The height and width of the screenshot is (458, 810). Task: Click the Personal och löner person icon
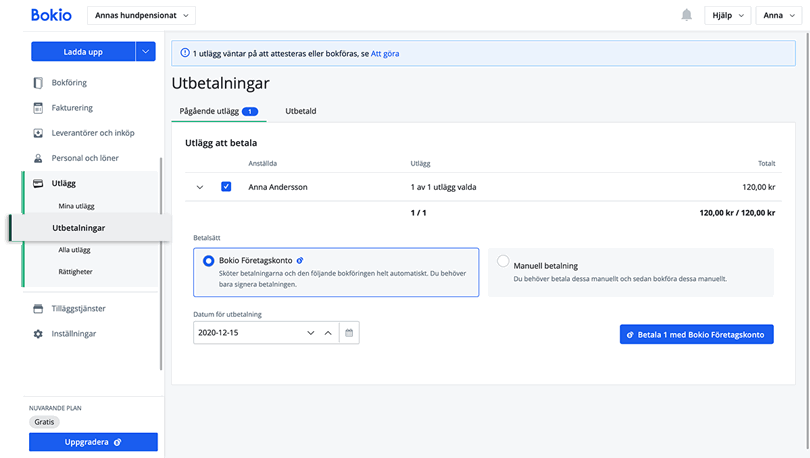(38, 158)
